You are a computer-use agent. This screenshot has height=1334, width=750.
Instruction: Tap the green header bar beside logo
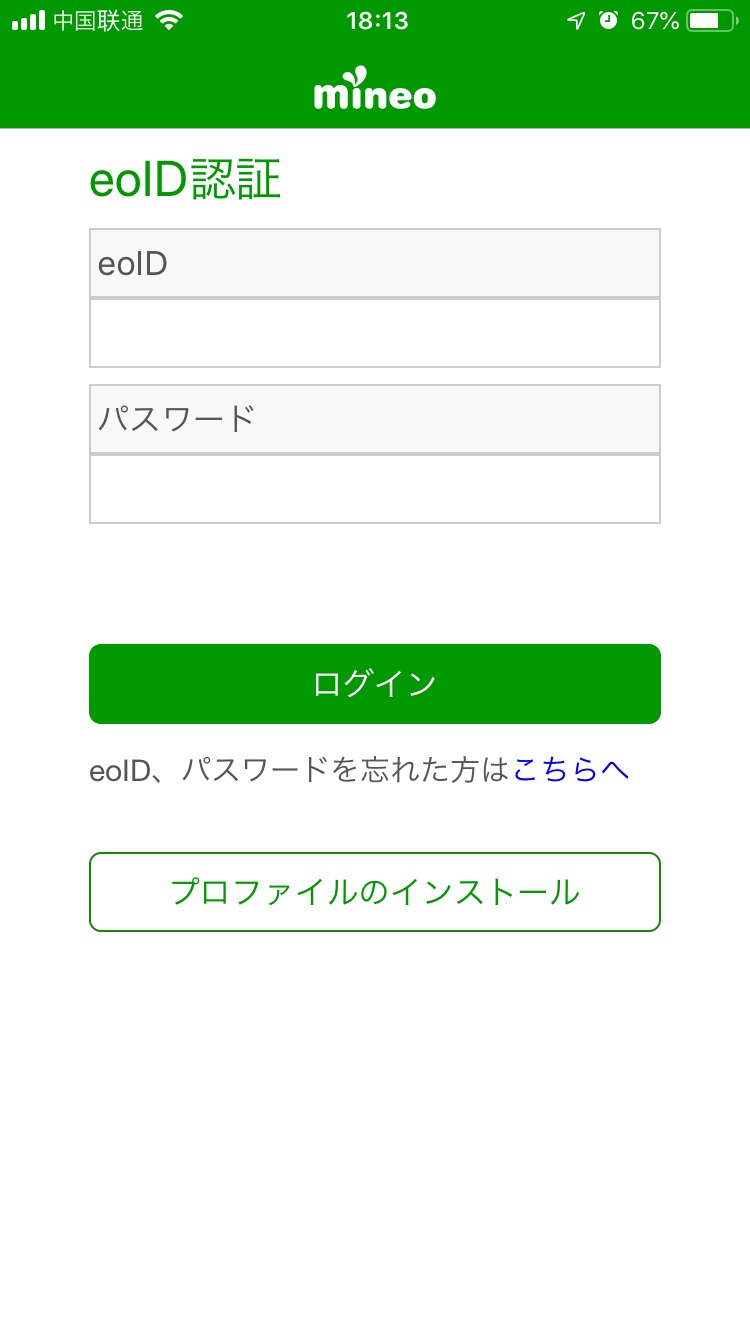click(600, 92)
